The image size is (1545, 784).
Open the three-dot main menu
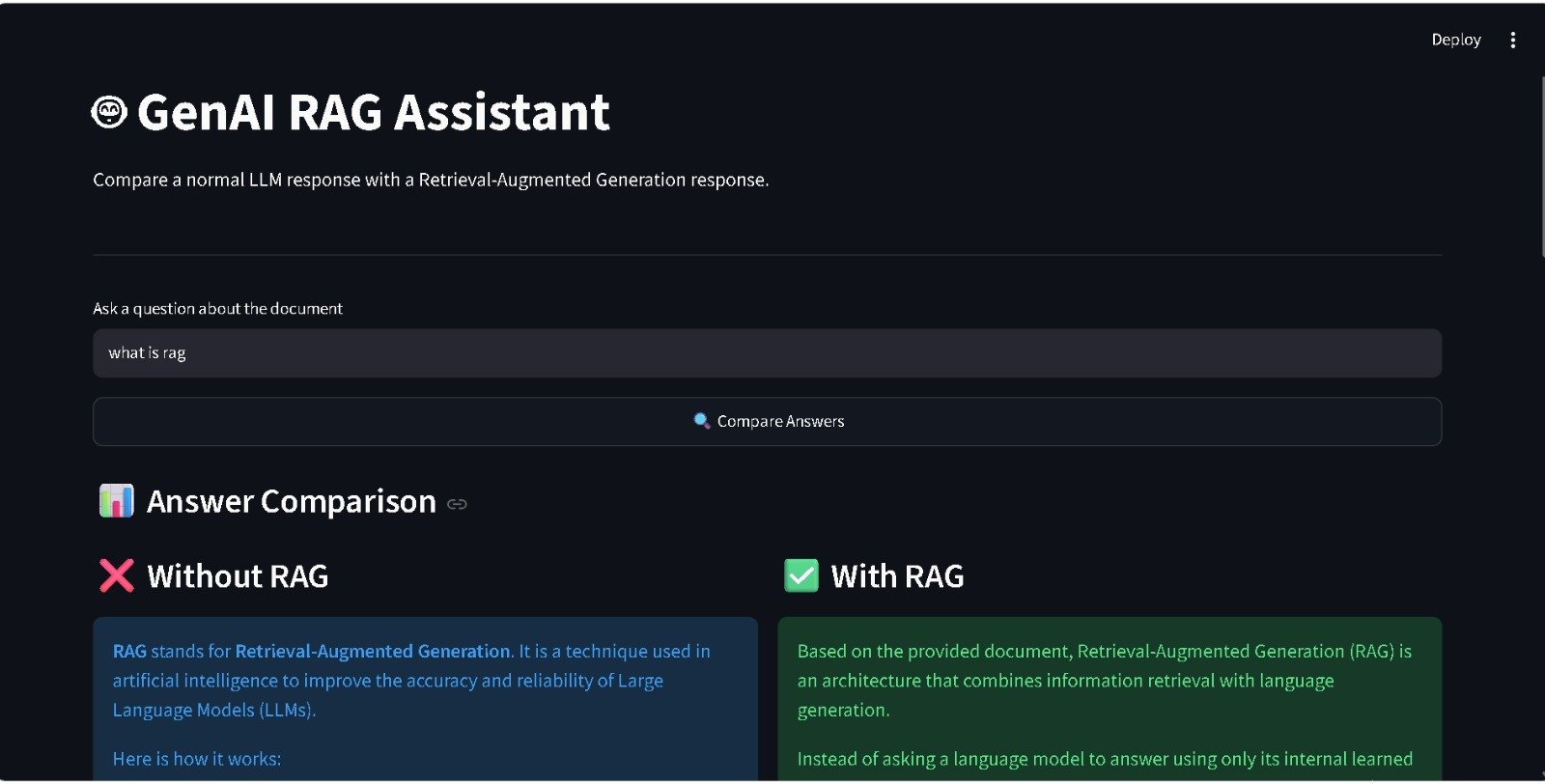coord(1512,40)
